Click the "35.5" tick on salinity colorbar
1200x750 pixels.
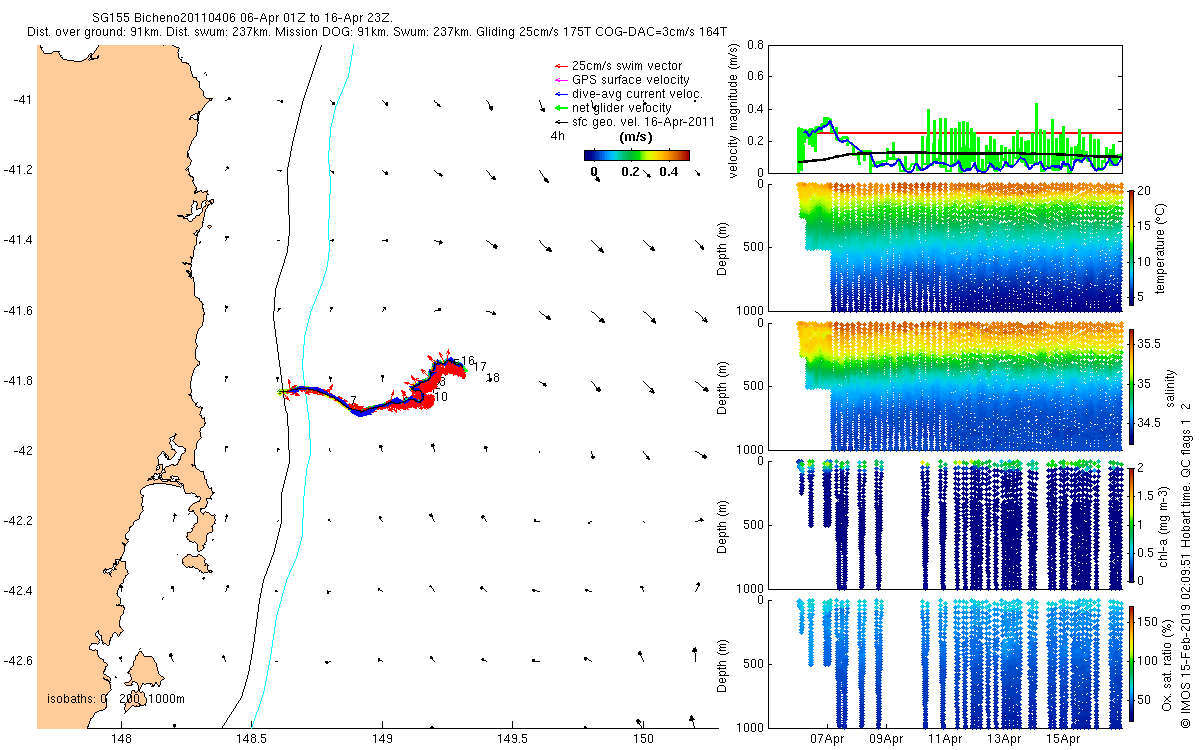click(1149, 343)
